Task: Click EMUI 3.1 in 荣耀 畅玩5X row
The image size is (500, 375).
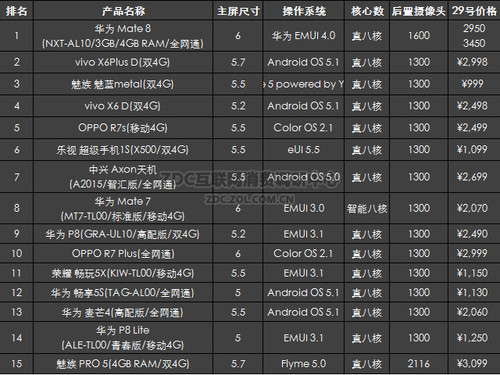Action: (304, 273)
